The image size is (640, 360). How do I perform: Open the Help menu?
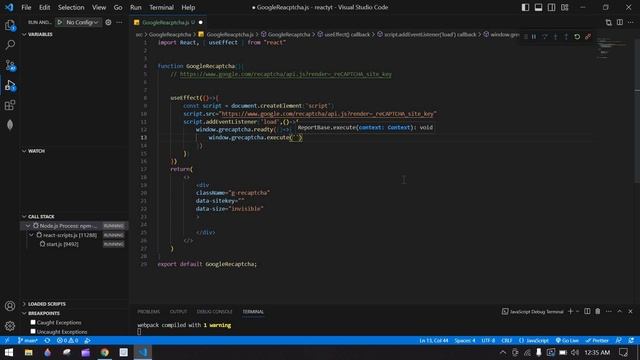[x=188, y=7]
